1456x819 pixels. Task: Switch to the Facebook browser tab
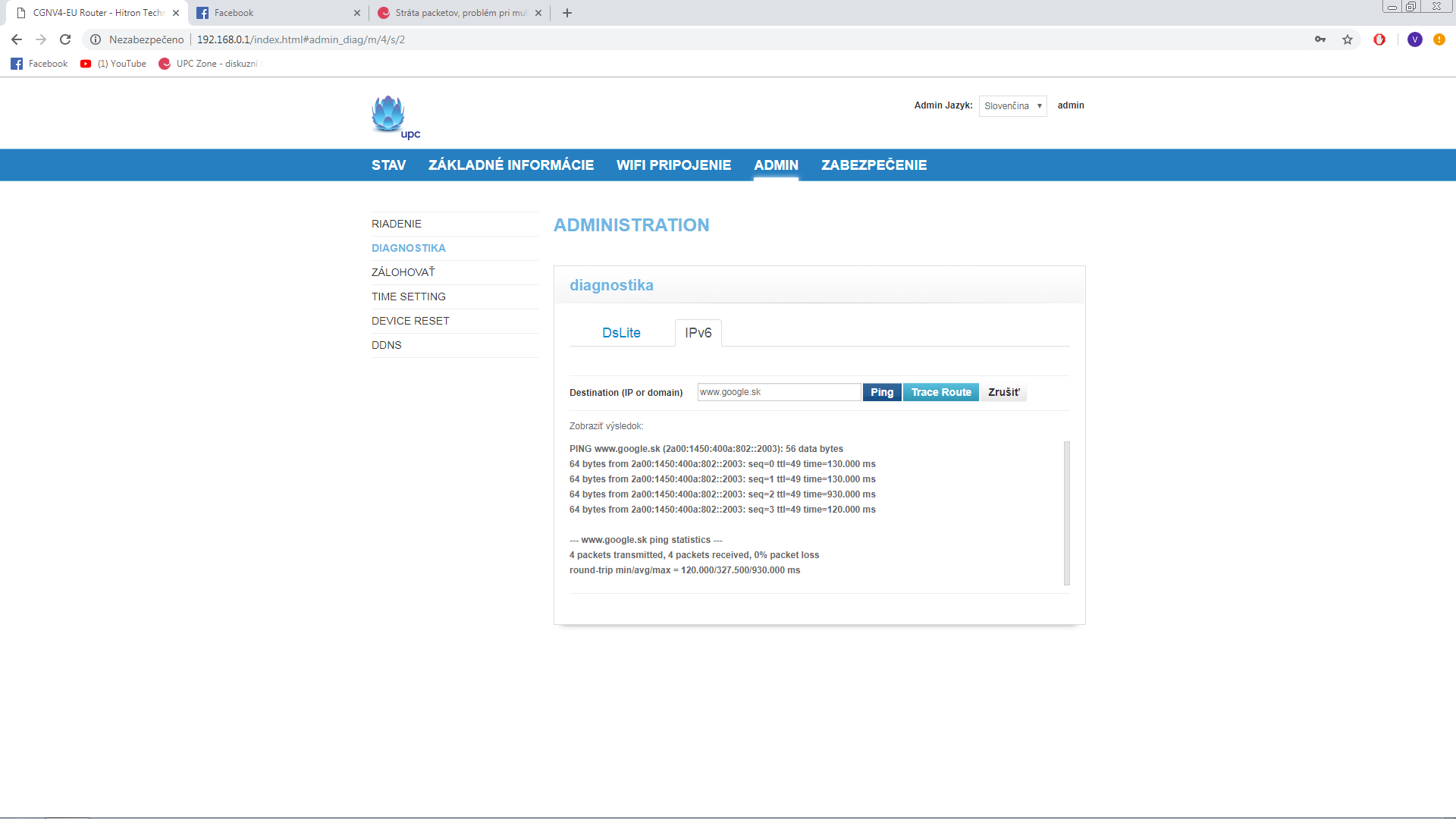click(x=277, y=13)
